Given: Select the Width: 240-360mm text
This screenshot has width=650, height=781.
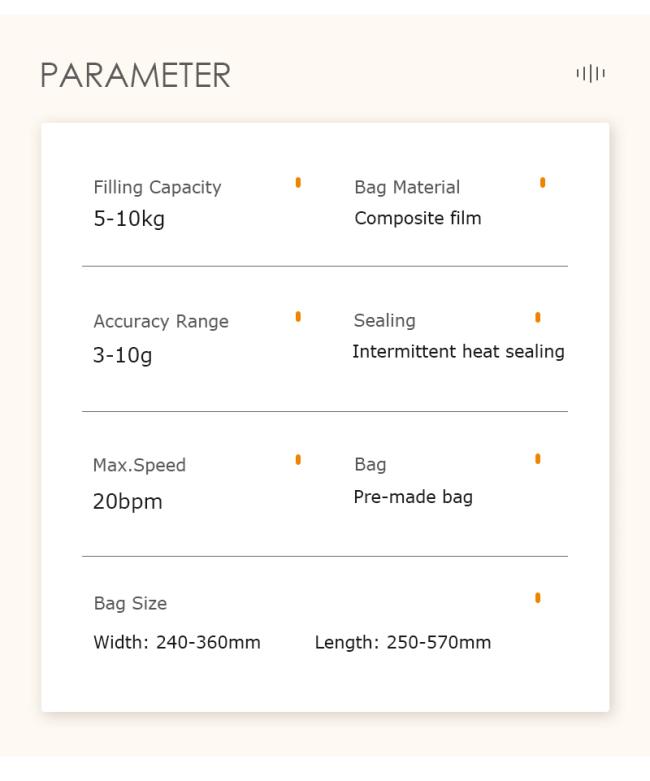Looking at the screenshot, I should (177, 643).
